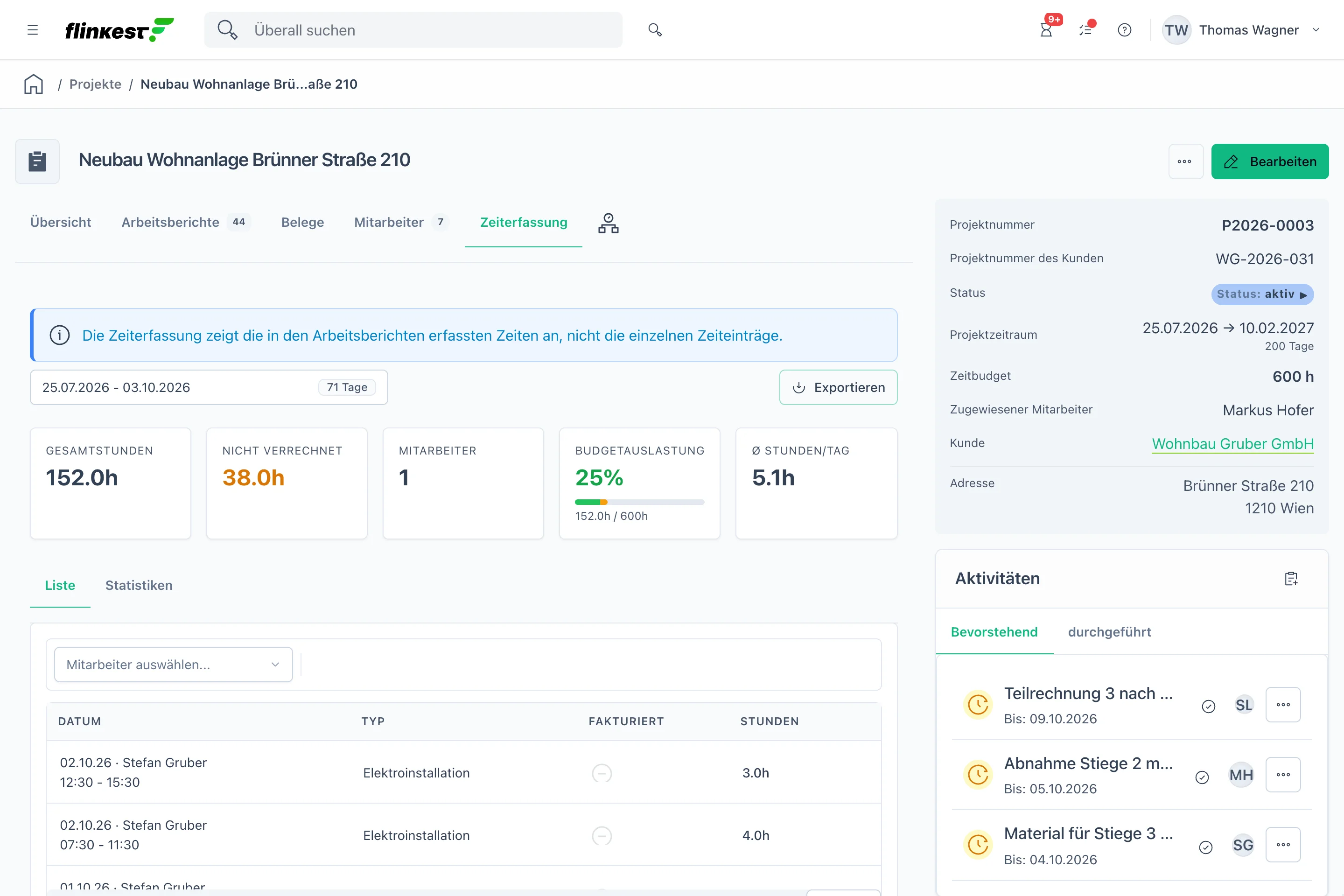
Task: Mark Teilrechnung 3 activity as done
Action: click(1208, 706)
